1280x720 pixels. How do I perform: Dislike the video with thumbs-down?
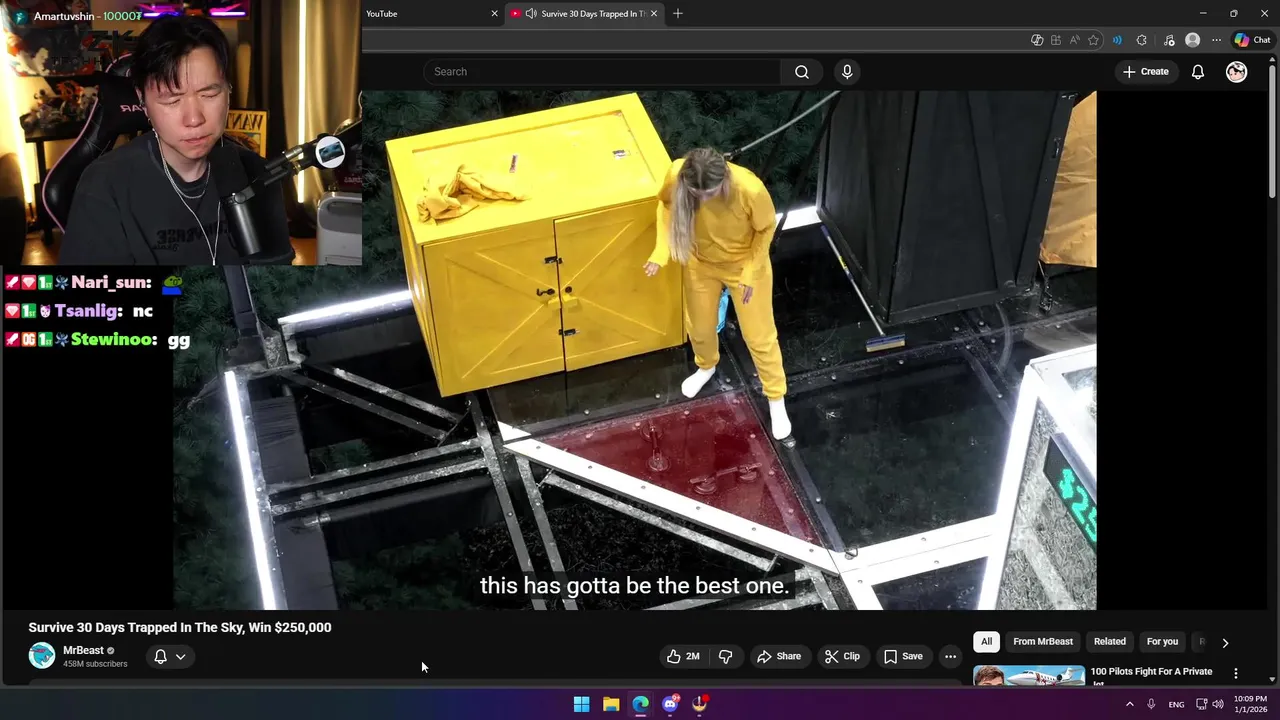726,657
